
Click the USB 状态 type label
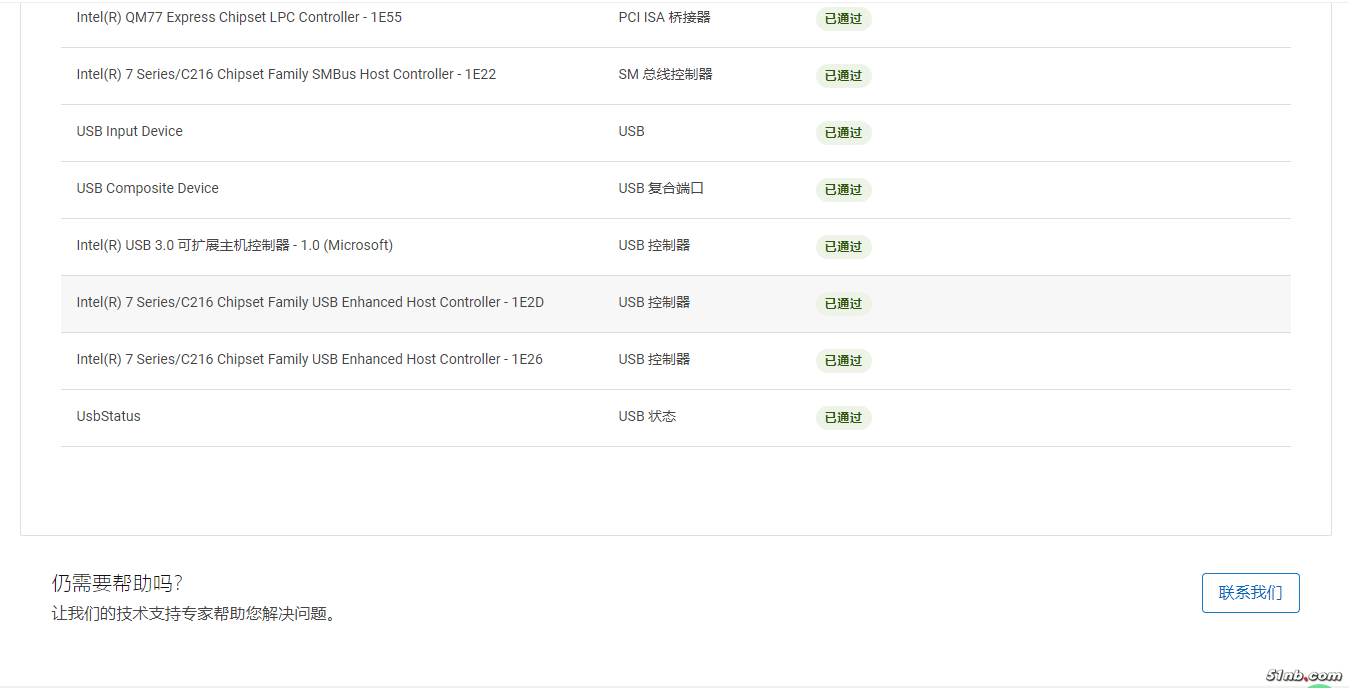[x=647, y=417]
